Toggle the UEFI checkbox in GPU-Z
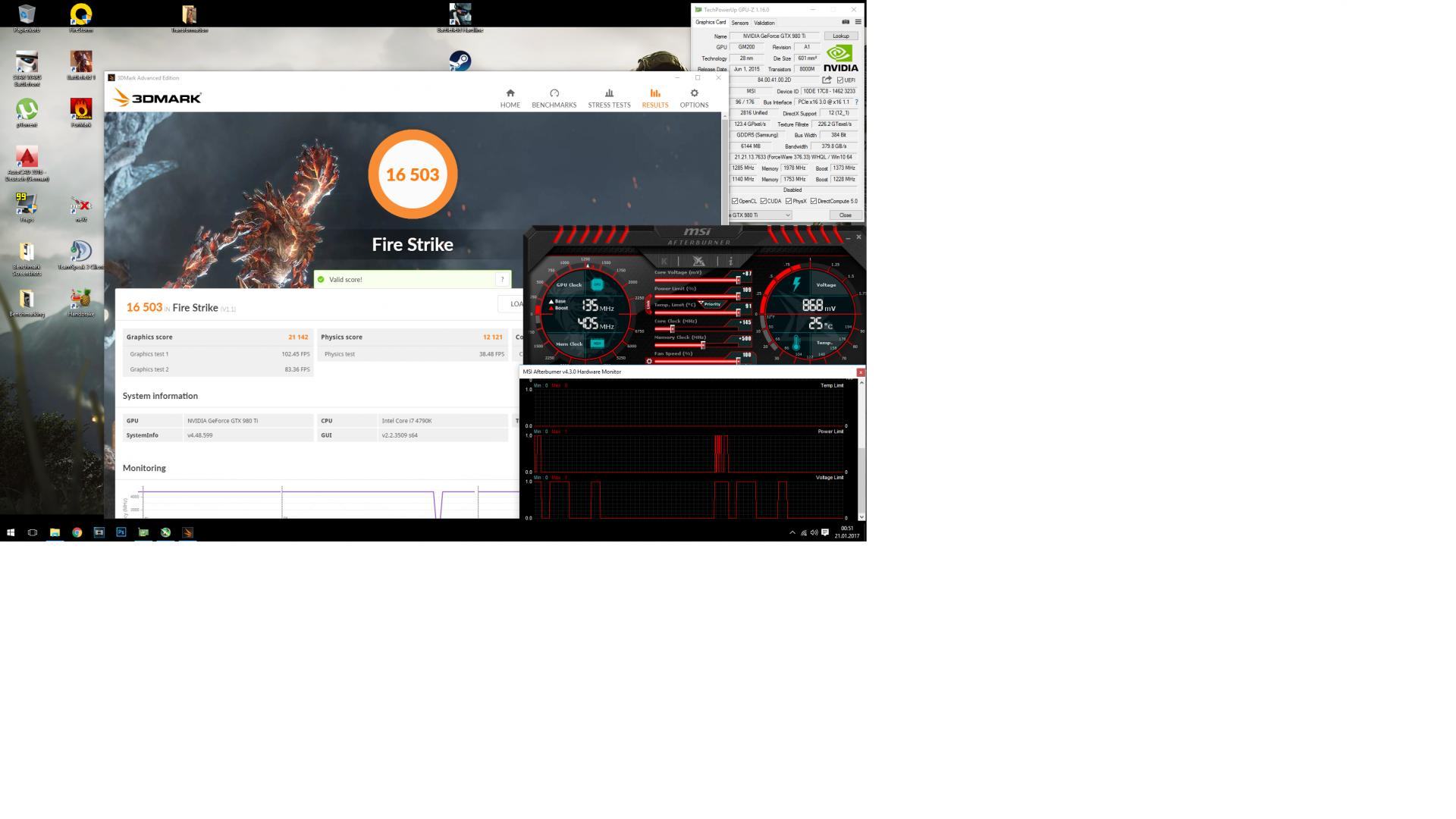This screenshot has width=1456, height=819. pyautogui.click(x=840, y=80)
